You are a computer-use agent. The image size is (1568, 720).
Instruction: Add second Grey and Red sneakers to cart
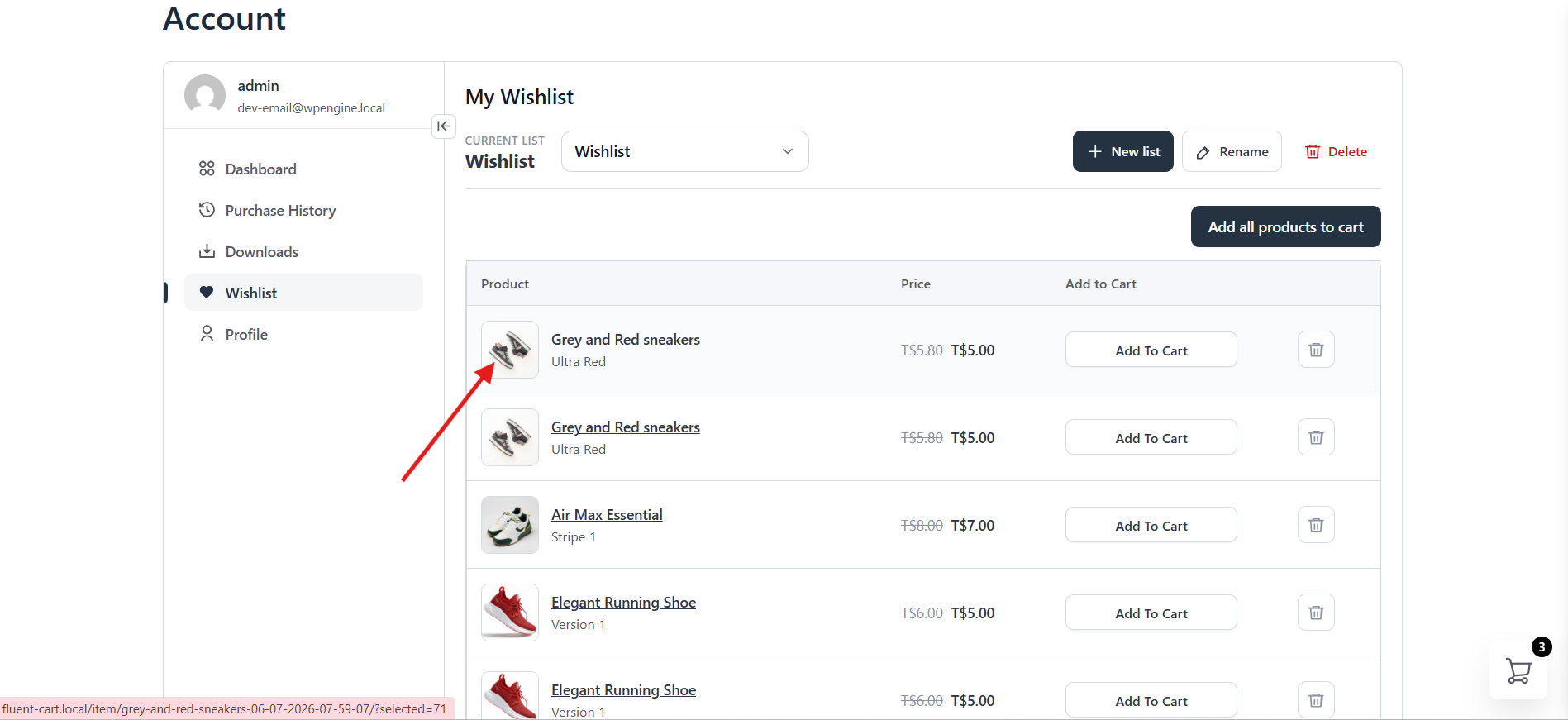(1151, 437)
